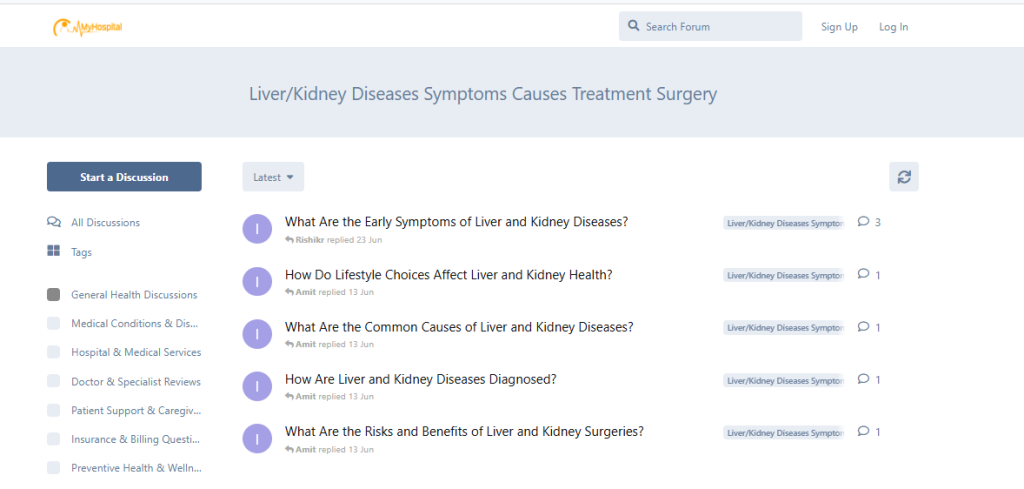Click the refresh discussions icon button
The image size is (1024, 489).
(x=904, y=177)
